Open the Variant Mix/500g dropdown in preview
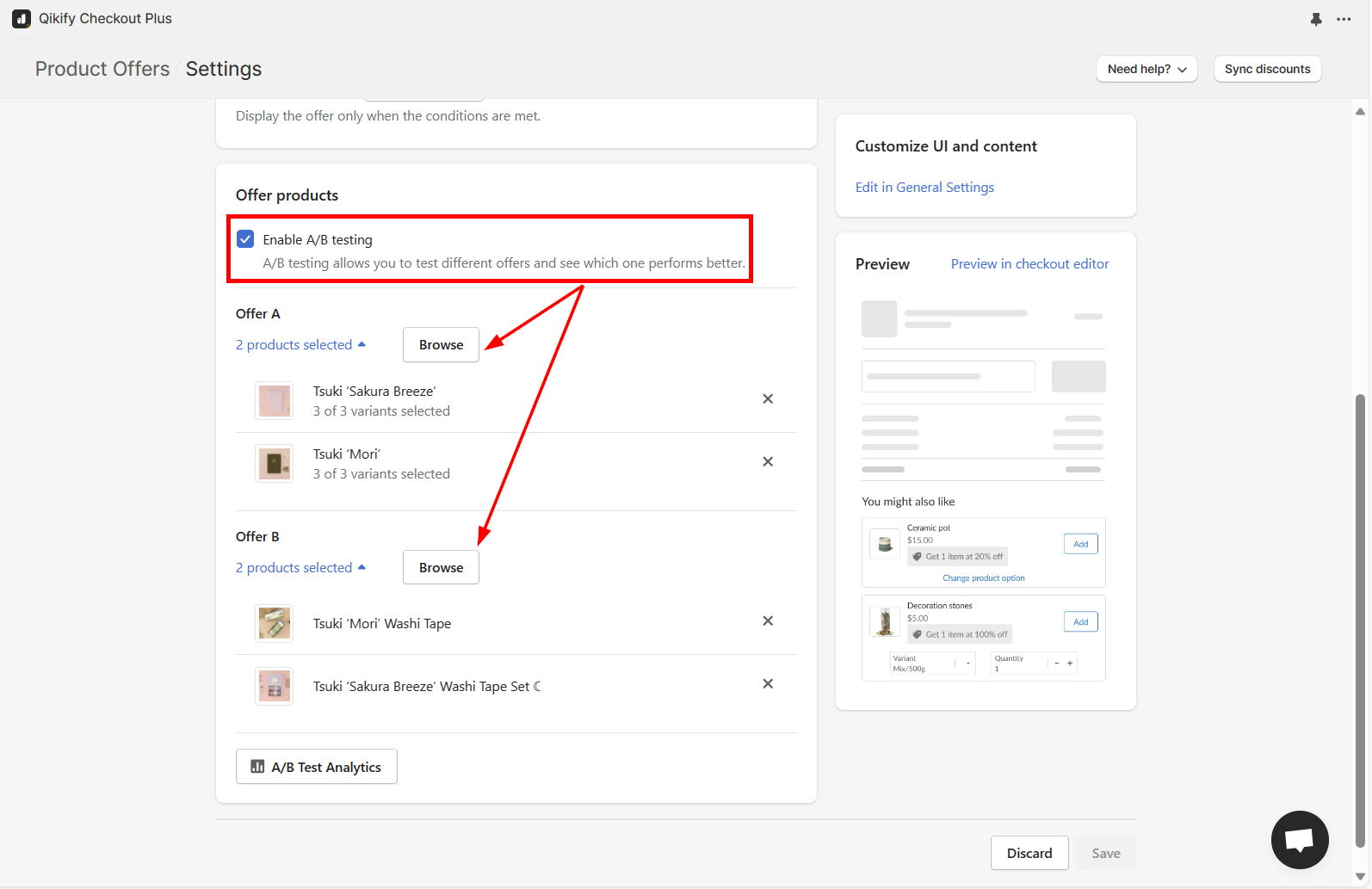The image size is (1372, 889). (932, 664)
